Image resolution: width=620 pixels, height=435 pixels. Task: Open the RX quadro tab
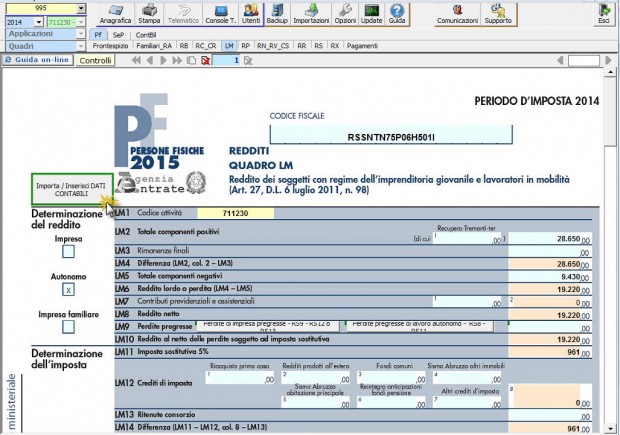point(335,46)
